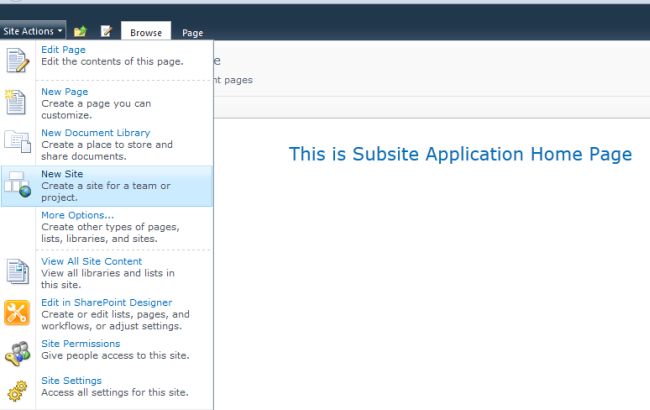Screen dimensions: 650x410
Task: Click 'View all libraries and lists in this site.' text
Action: click(108, 279)
